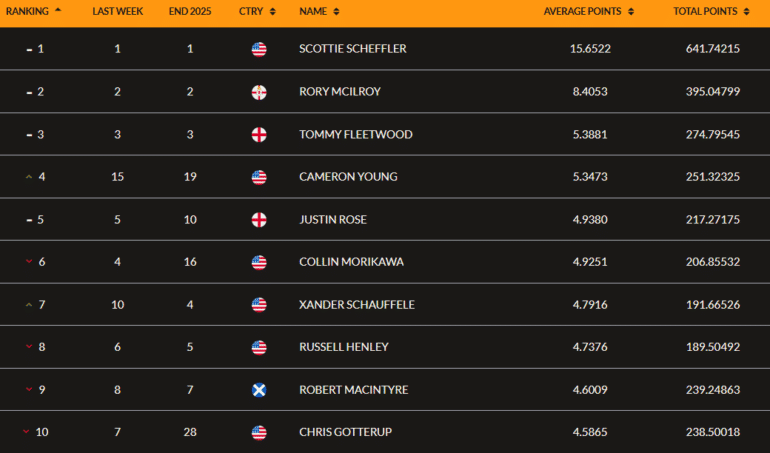The width and height of the screenshot is (770, 453).
Task: Click the End 2025 column header
Action: (189, 12)
